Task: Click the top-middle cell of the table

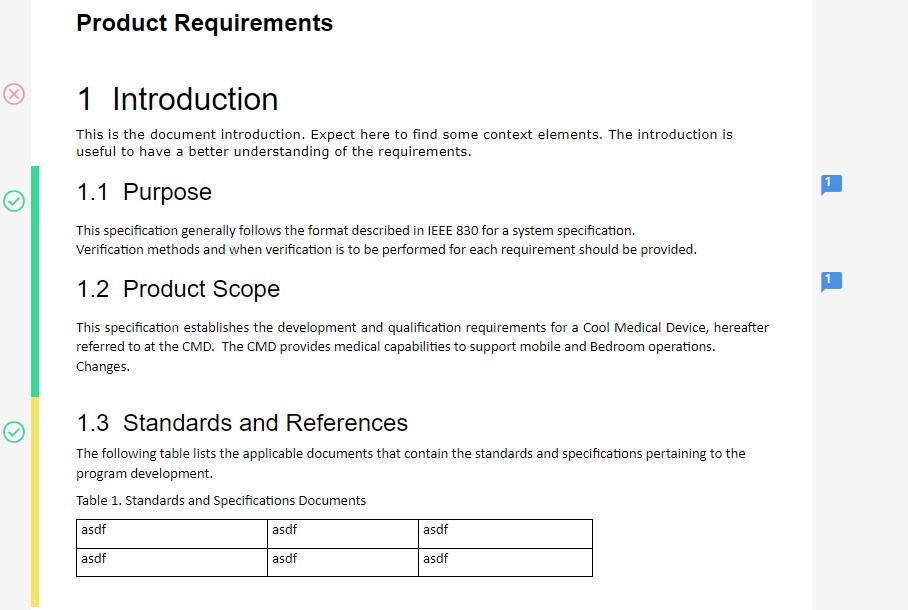Action: 342,534
